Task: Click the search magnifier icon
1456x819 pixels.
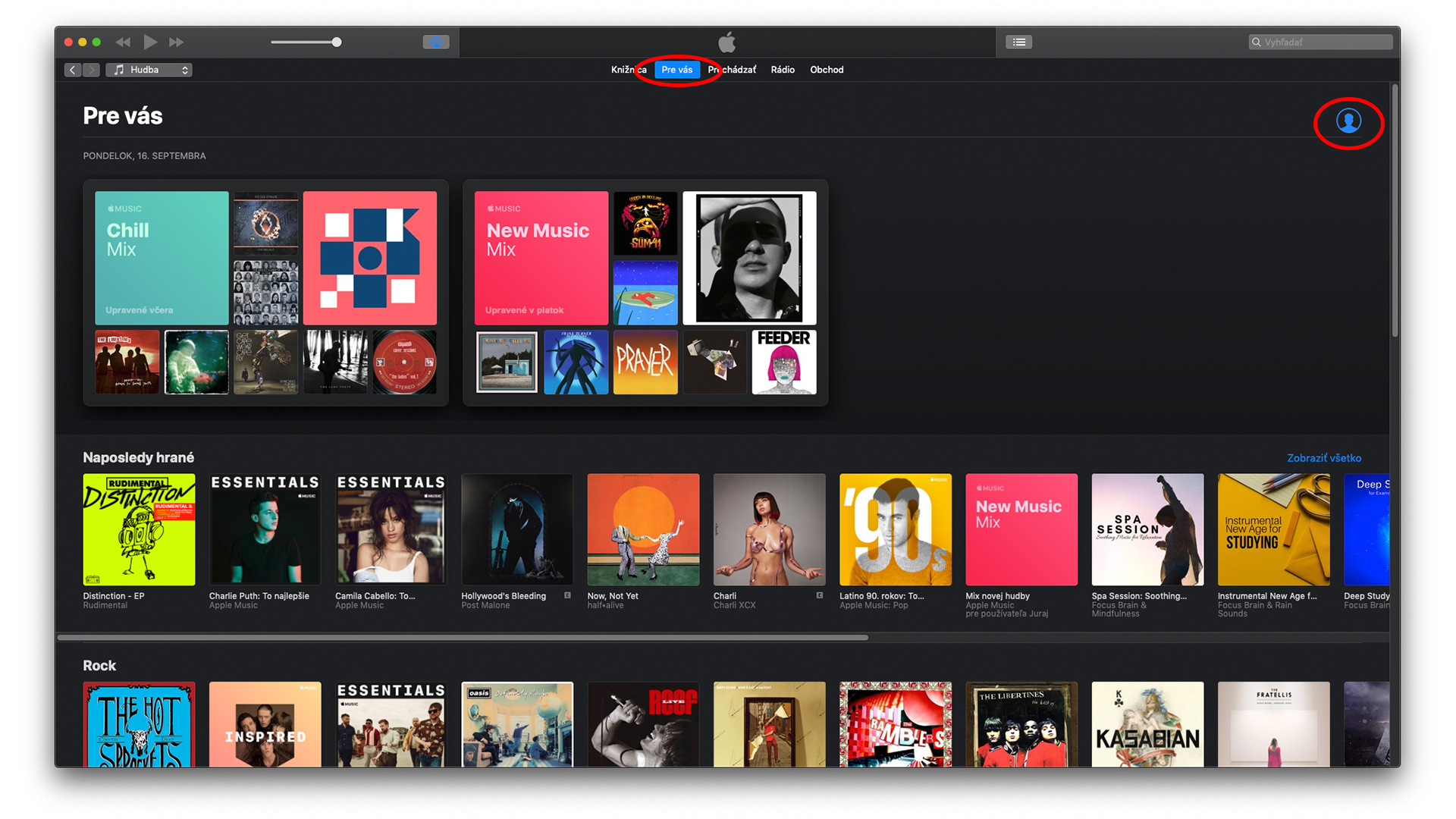Action: [x=1257, y=42]
